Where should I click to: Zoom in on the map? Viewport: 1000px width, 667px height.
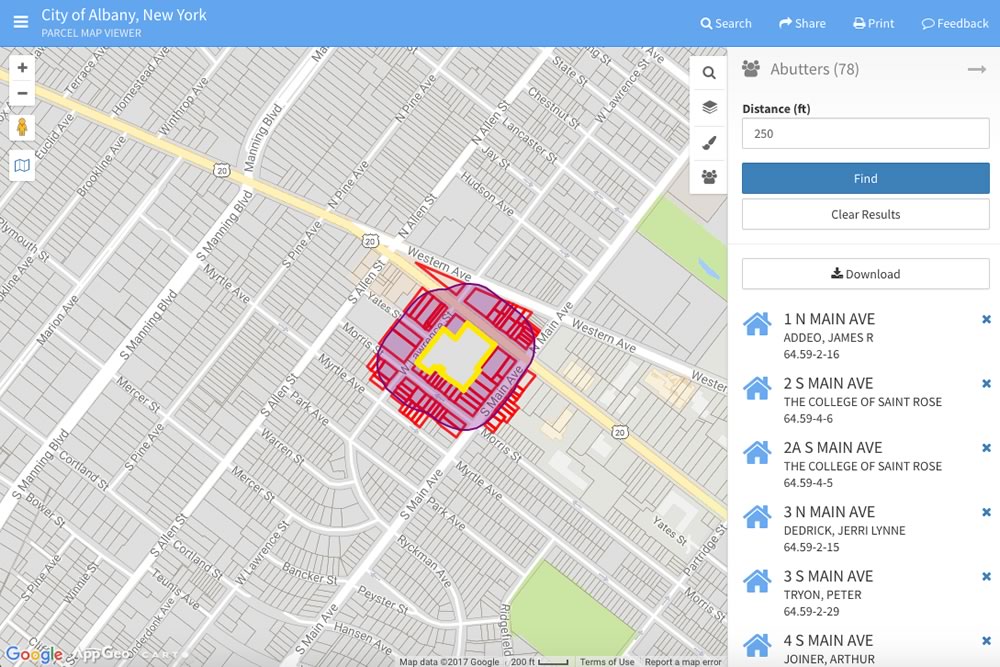tap(22, 68)
